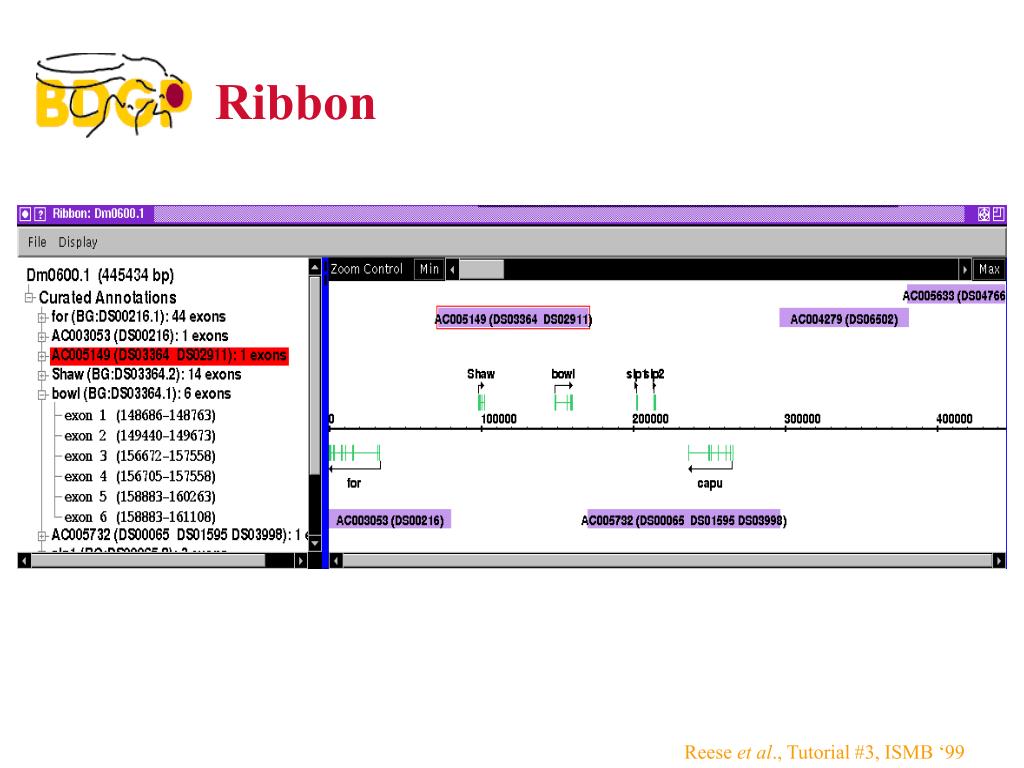Click the tree panel vertical scrollbar thumb

(315, 374)
